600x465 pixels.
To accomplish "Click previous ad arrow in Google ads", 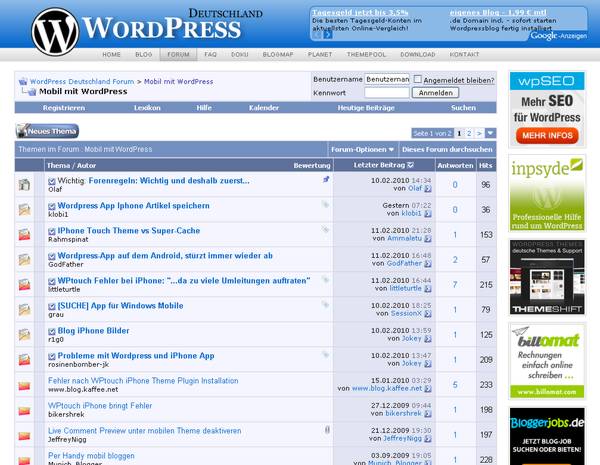I will (318, 34).
